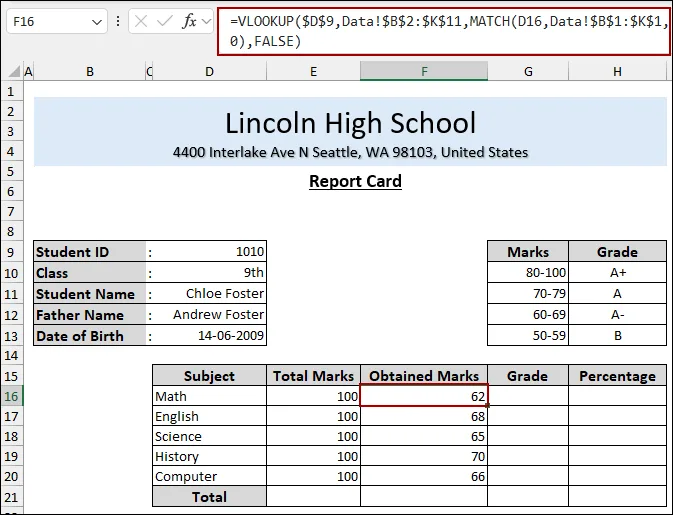Select row 16 header
The height and width of the screenshot is (515, 673).
pyautogui.click(x=11, y=396)
